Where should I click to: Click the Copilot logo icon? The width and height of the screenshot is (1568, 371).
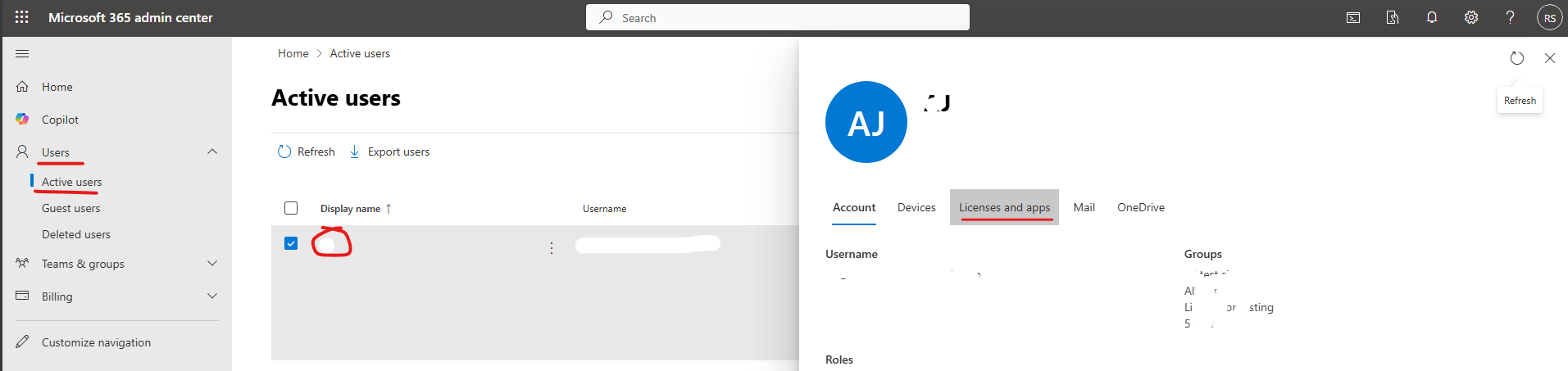22,119
